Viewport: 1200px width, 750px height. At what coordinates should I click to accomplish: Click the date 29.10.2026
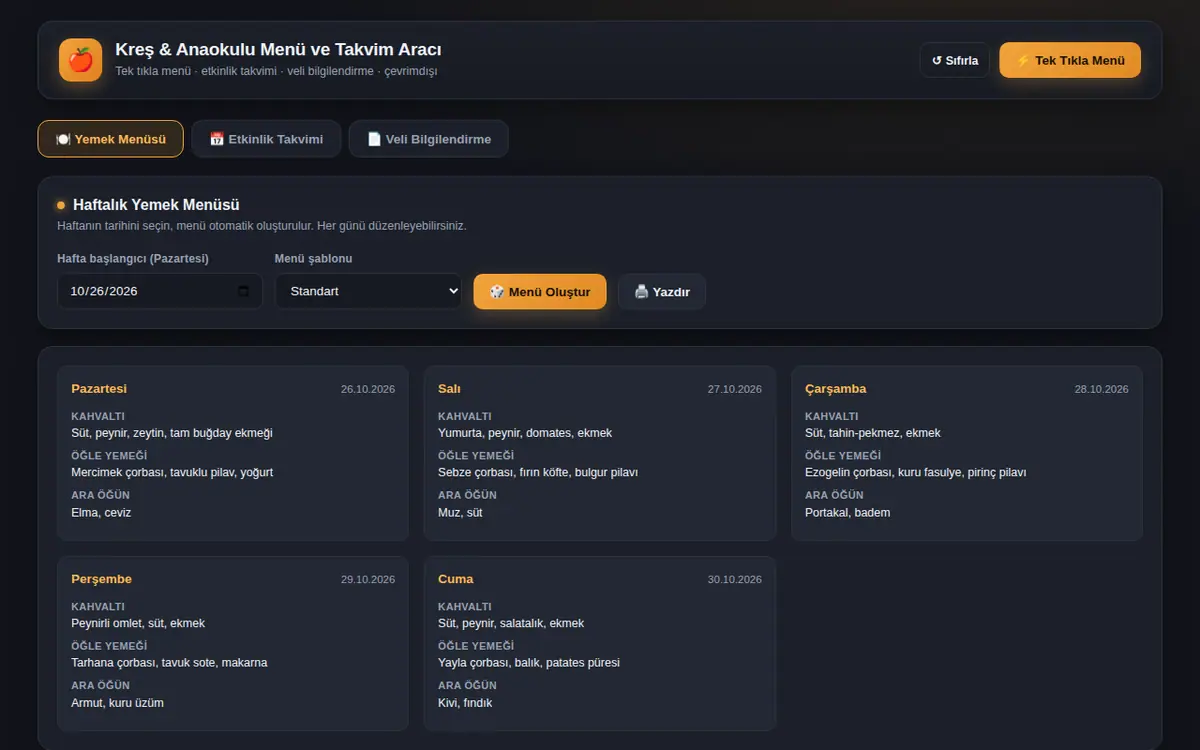(x=368, y=579)
